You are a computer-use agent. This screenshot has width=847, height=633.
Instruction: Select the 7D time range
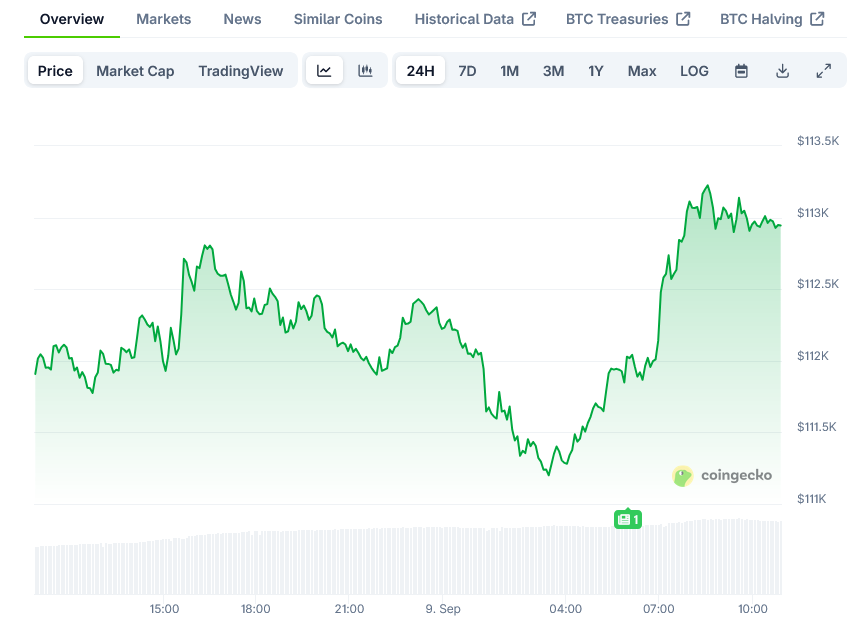[x=467, y=71]
